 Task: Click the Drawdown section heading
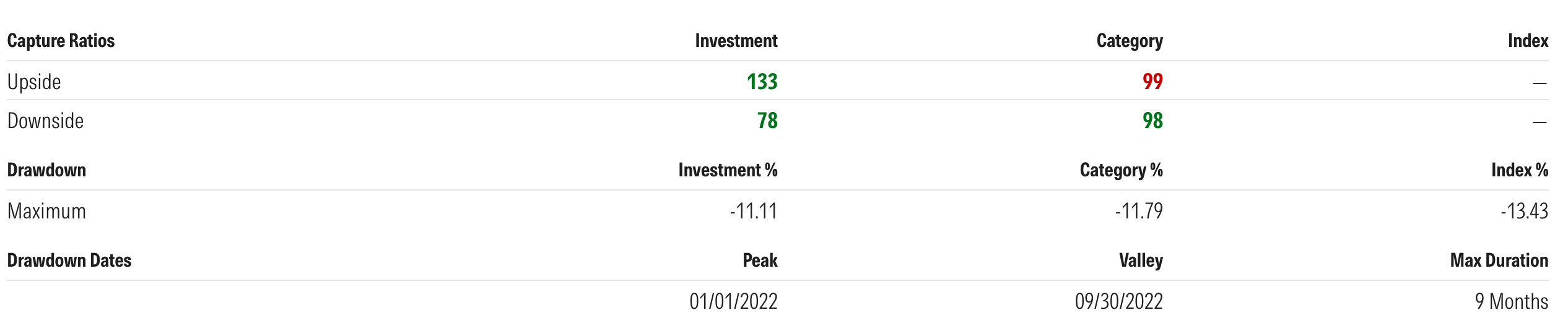click(46, 170)
